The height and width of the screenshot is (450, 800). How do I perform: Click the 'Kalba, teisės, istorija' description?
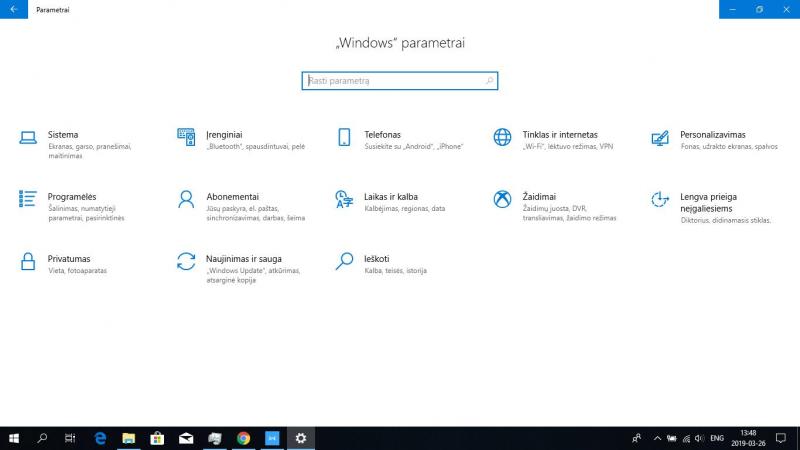(395, 271)
